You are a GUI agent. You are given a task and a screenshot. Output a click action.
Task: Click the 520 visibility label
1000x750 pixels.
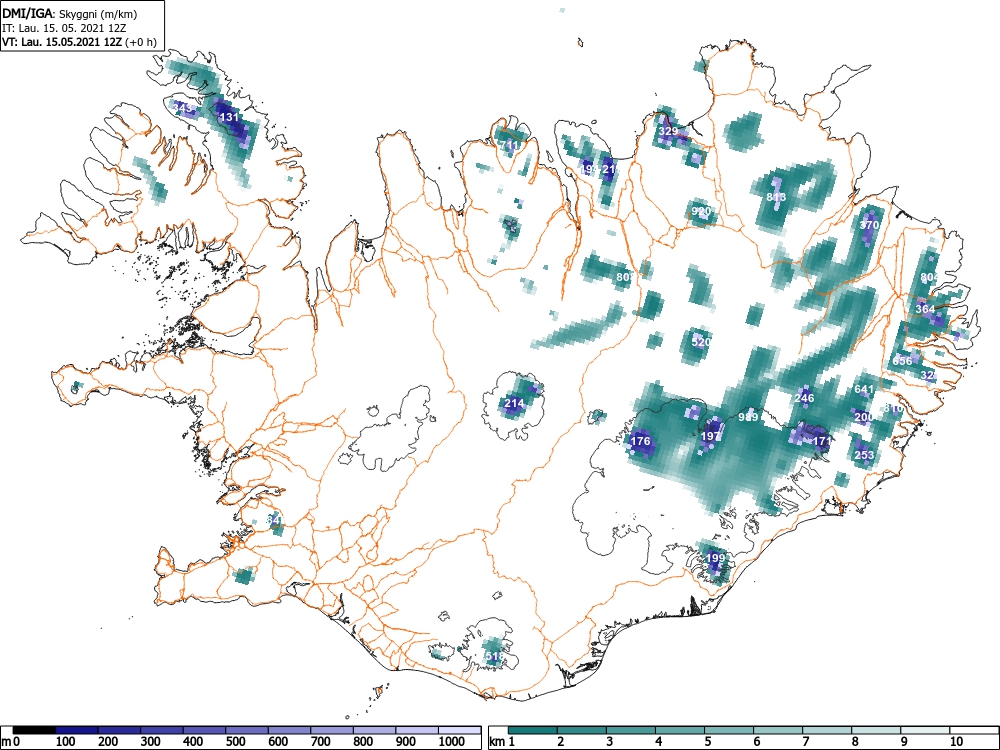(x=700, y=342)
